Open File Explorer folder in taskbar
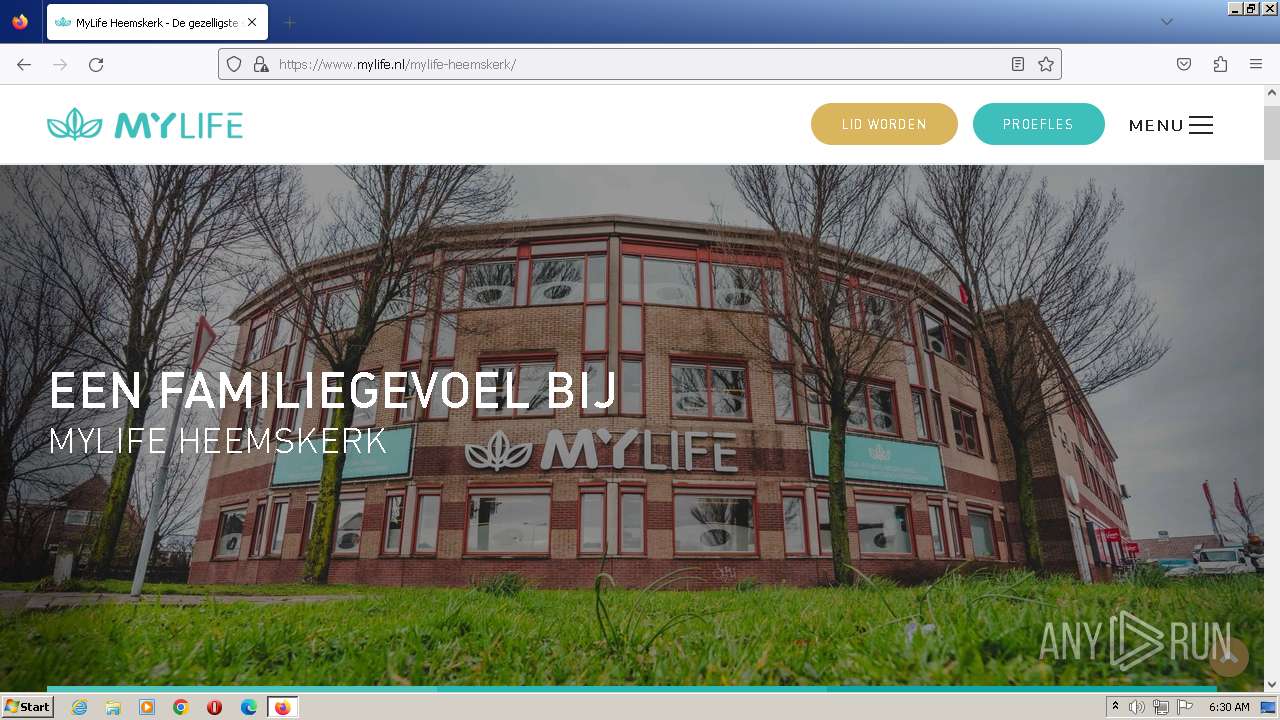This screenshot has width=1280, height=720. (x=113, y=707)
